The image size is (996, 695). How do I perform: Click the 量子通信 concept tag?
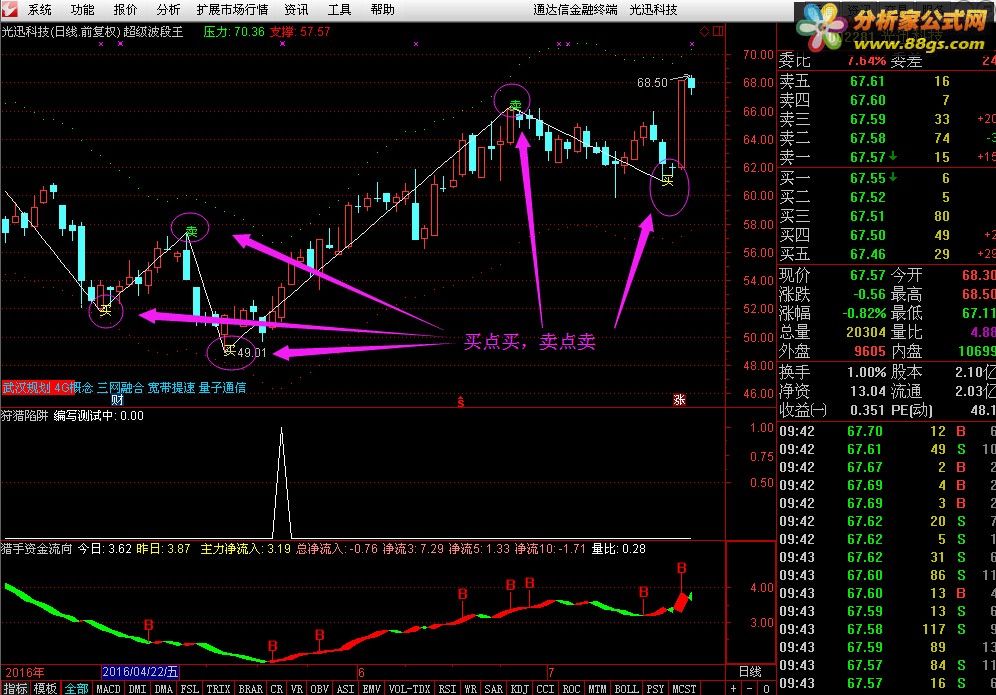[x=222, y=388]
